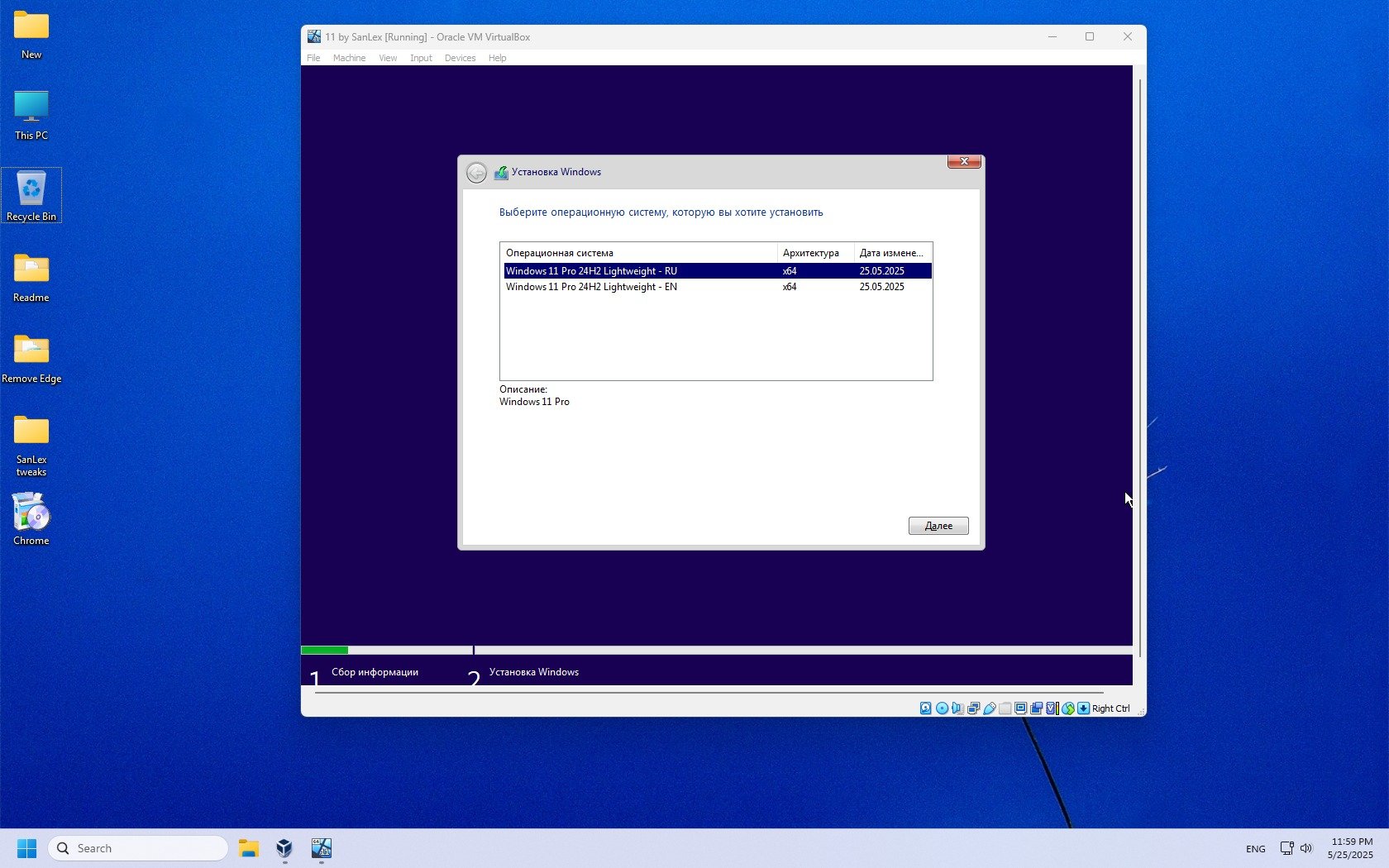The width and height of the screenshot is (1389, 868).
Task: Close the Установка Windows dialog
Action: click(x=964, y=162)
